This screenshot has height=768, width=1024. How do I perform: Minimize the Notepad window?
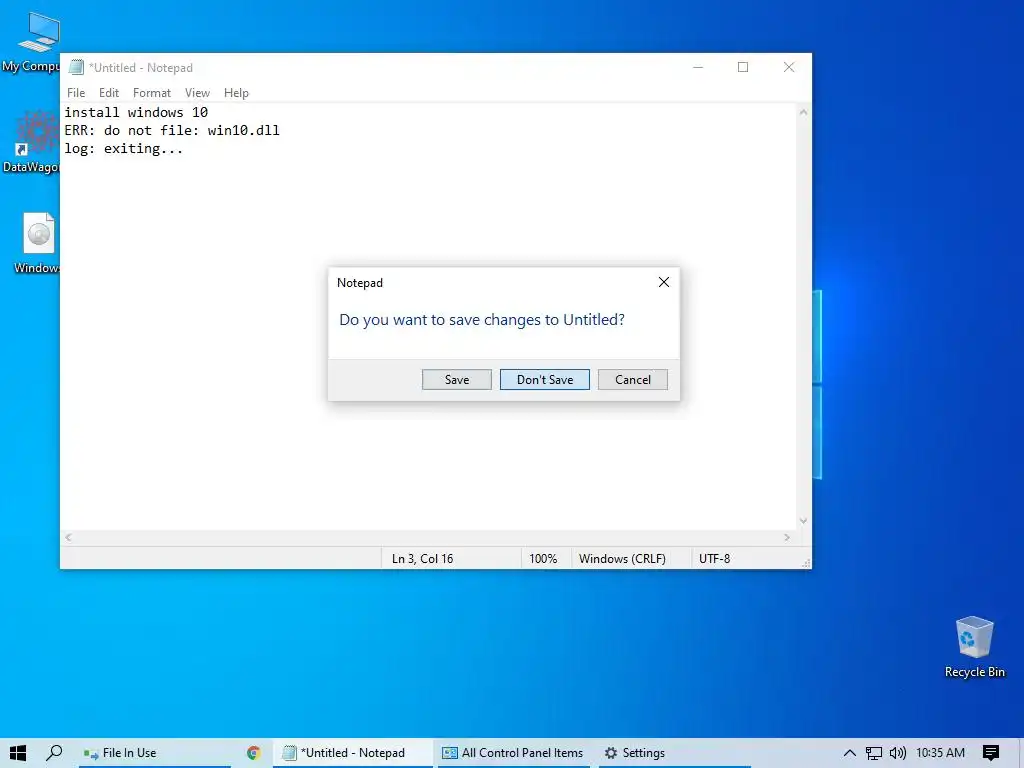(697, 67)
